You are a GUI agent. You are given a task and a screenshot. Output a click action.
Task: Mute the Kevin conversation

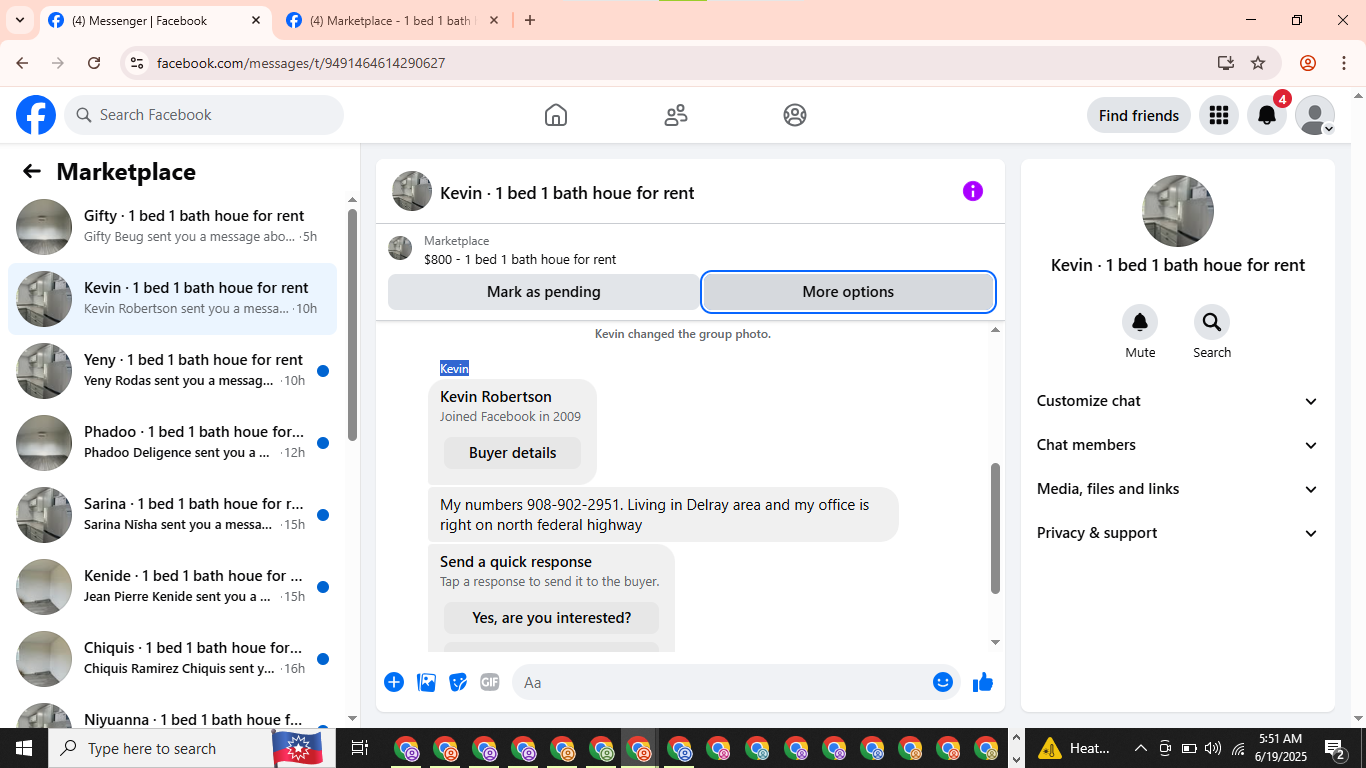(1140, 322)
